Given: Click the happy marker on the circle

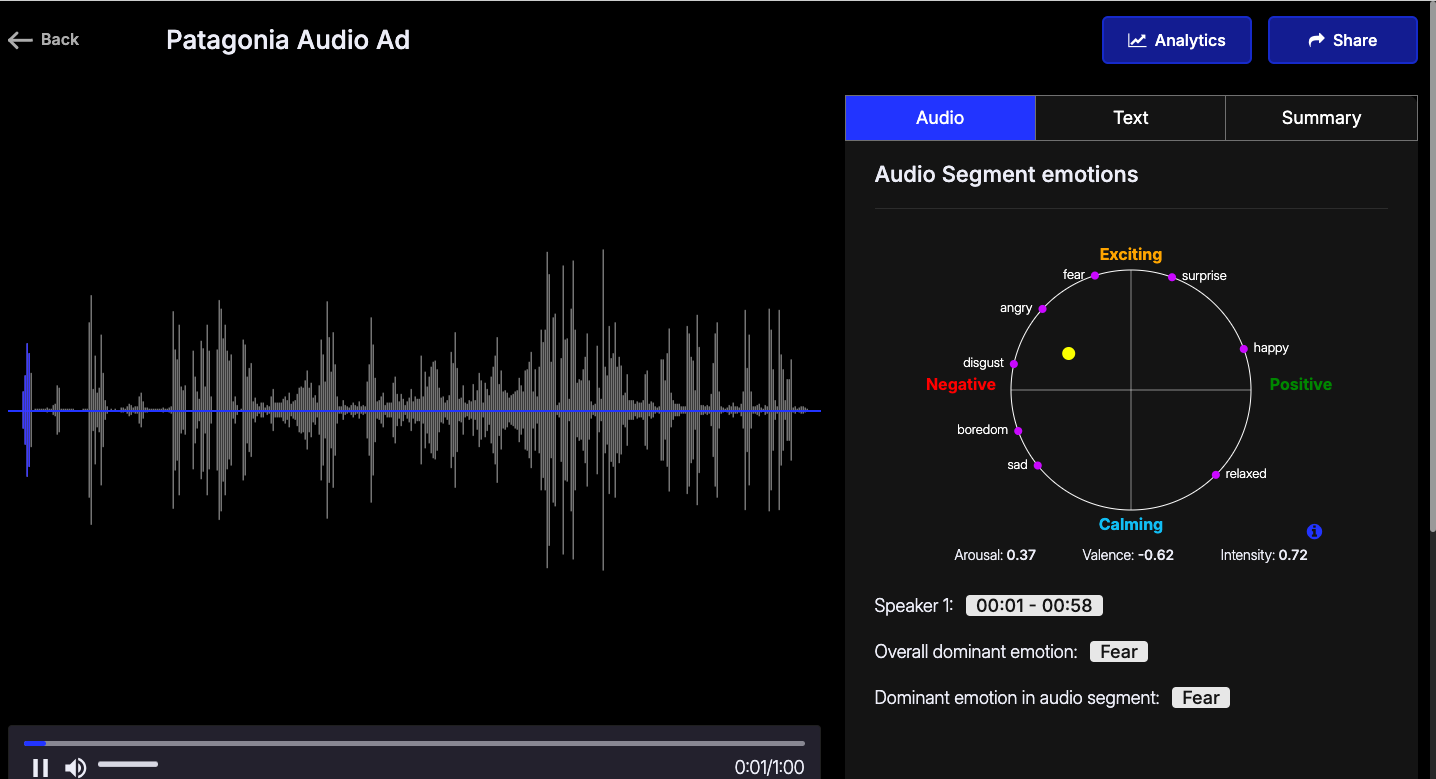Looking at the screenshot, I should pos(1243,349).
